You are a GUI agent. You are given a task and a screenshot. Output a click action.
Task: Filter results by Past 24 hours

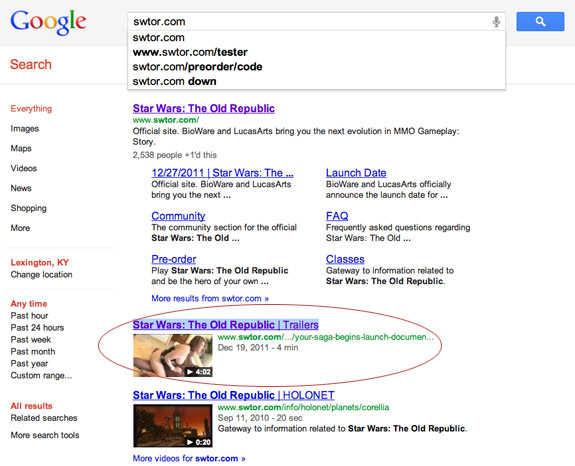(x=37, y=328)
